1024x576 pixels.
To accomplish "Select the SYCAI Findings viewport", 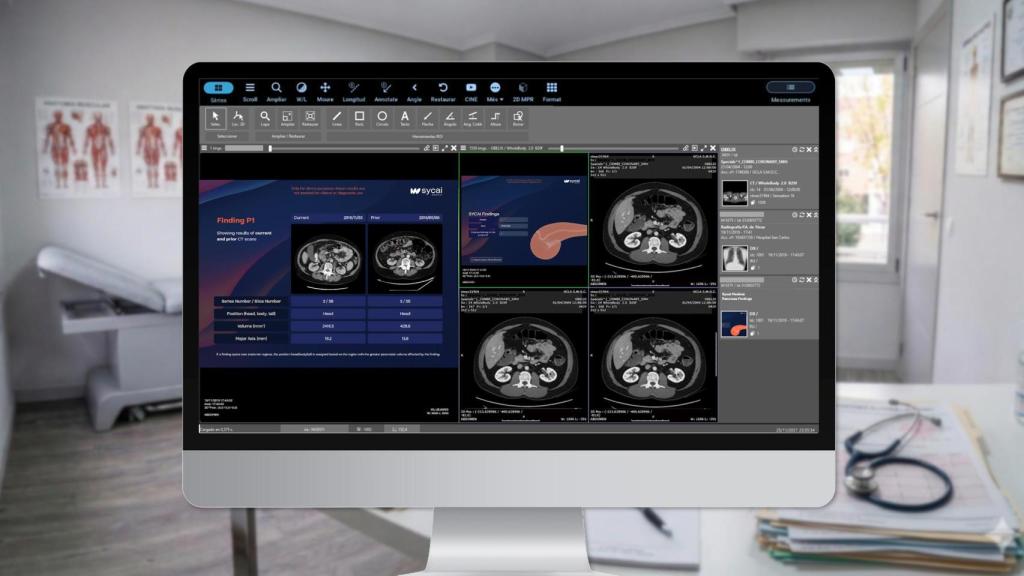I will (524, 220).
